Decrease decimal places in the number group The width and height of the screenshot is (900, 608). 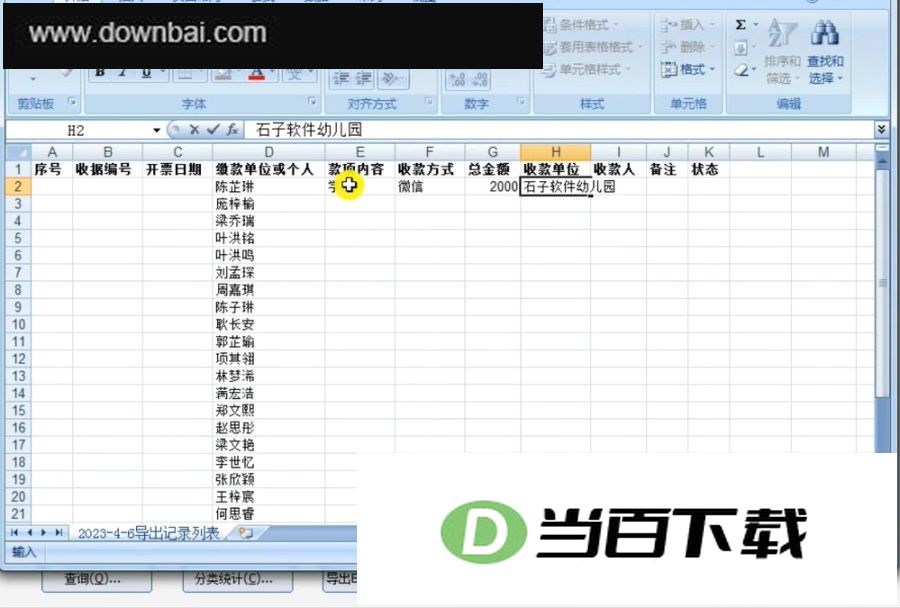click(480, 79)
